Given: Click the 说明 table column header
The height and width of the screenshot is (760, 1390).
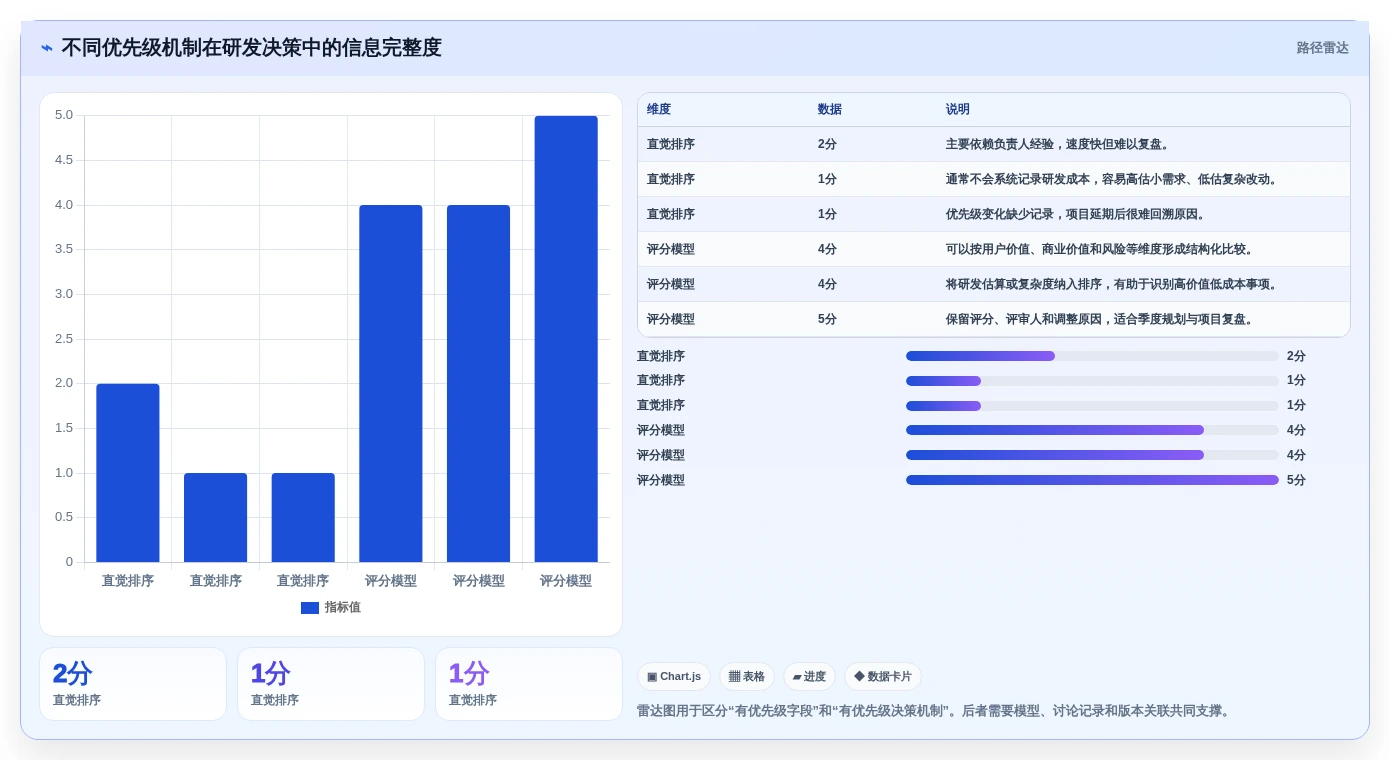Looking at the screenshot, I should click(x=958, y=110).
